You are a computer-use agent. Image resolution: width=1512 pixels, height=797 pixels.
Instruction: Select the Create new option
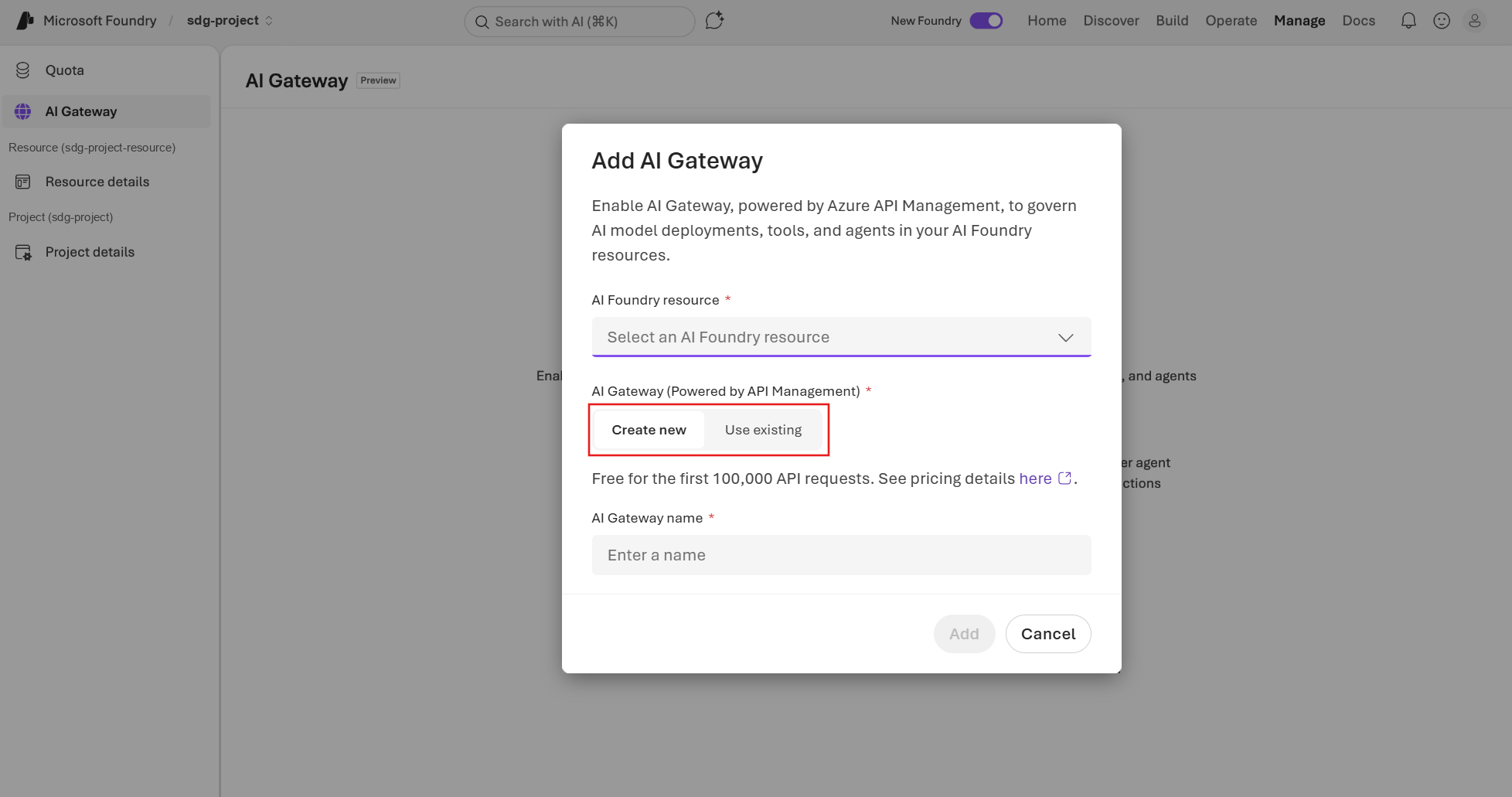[x=649, y=430]
